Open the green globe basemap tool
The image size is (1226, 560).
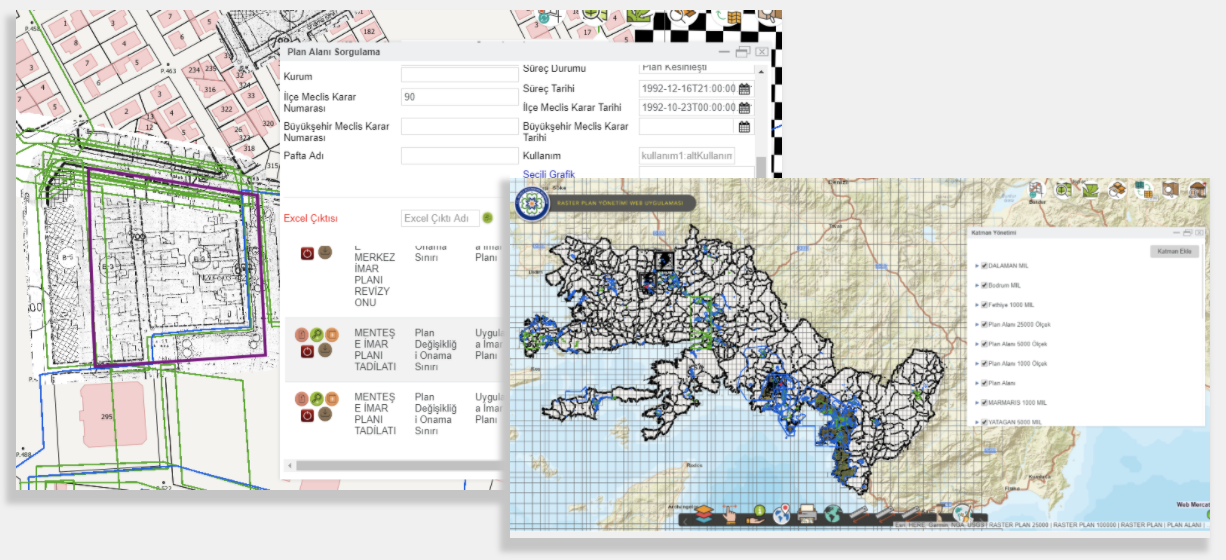pos(833,514)
